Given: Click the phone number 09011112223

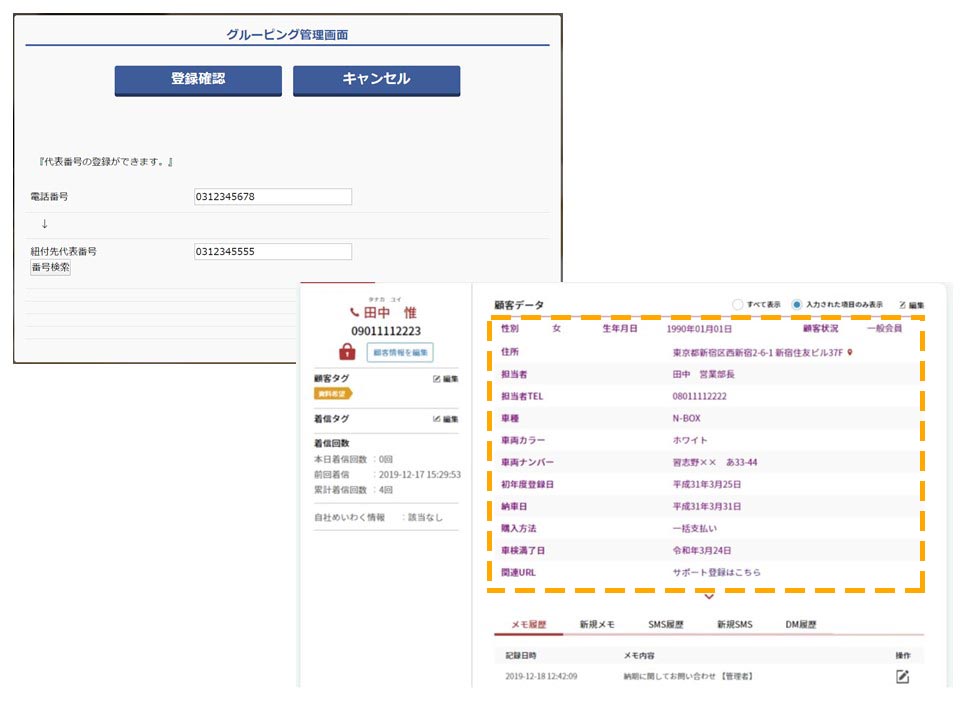Looking at the screenshot, I should (386, 331).
